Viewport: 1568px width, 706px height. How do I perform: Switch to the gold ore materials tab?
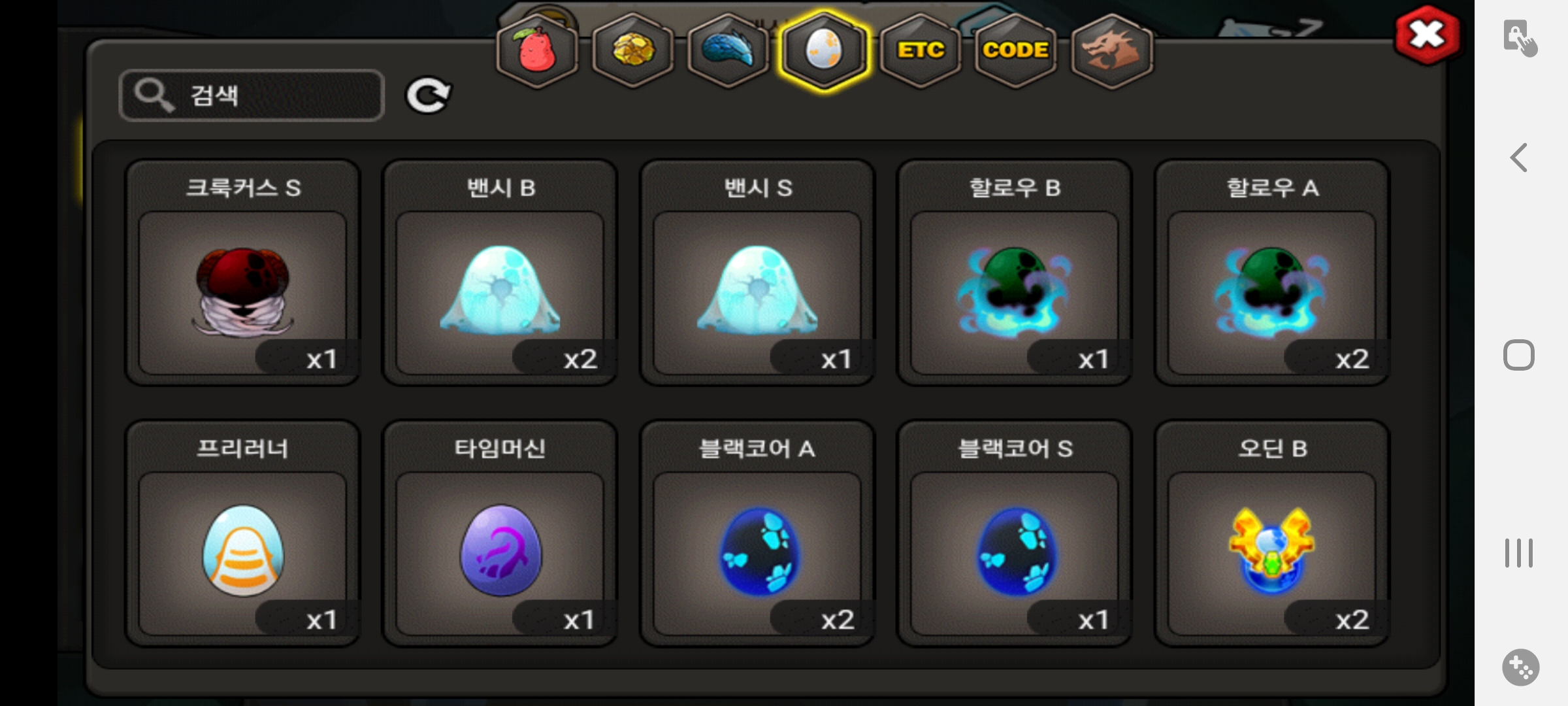click(x=632, y=50)
